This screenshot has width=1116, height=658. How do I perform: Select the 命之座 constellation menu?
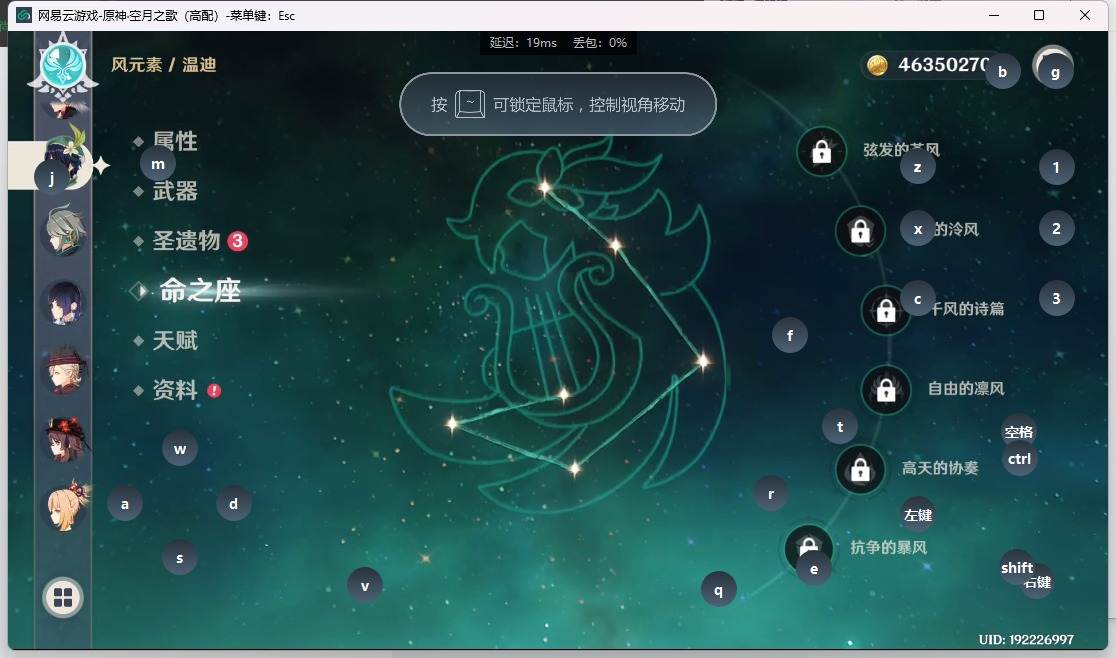pos(200,290)
